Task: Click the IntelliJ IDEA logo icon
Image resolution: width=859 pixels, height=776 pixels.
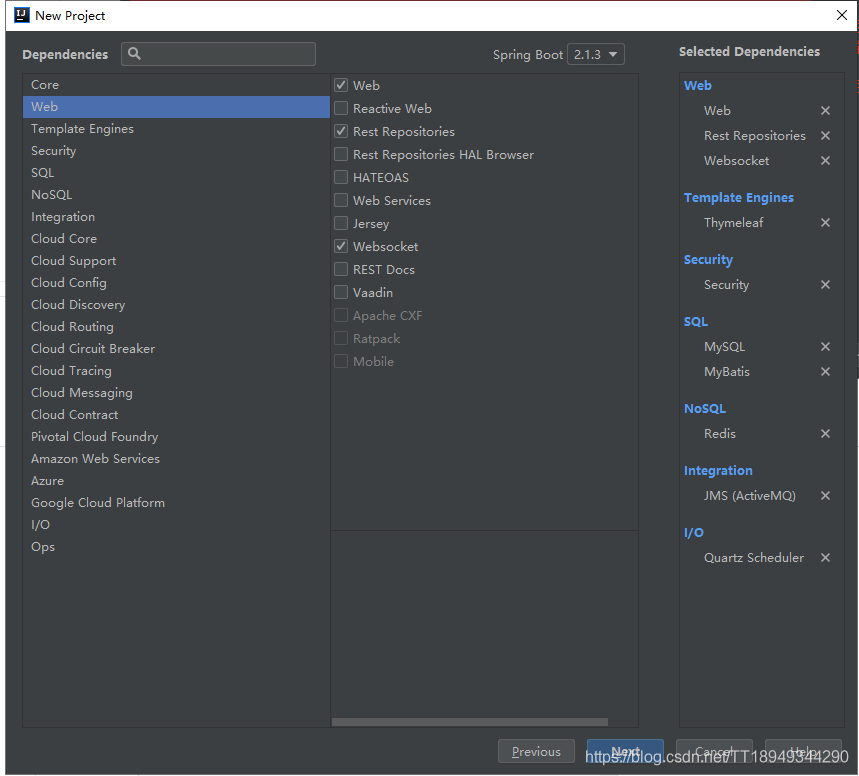Action: 21,15
